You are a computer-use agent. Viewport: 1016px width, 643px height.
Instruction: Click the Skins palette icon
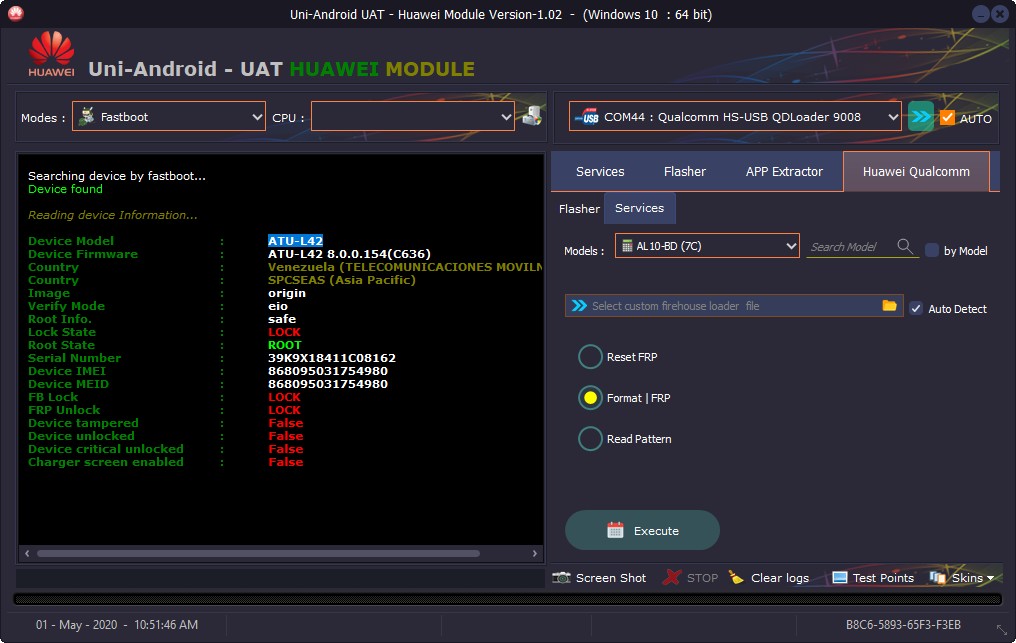tap(938, 577)
